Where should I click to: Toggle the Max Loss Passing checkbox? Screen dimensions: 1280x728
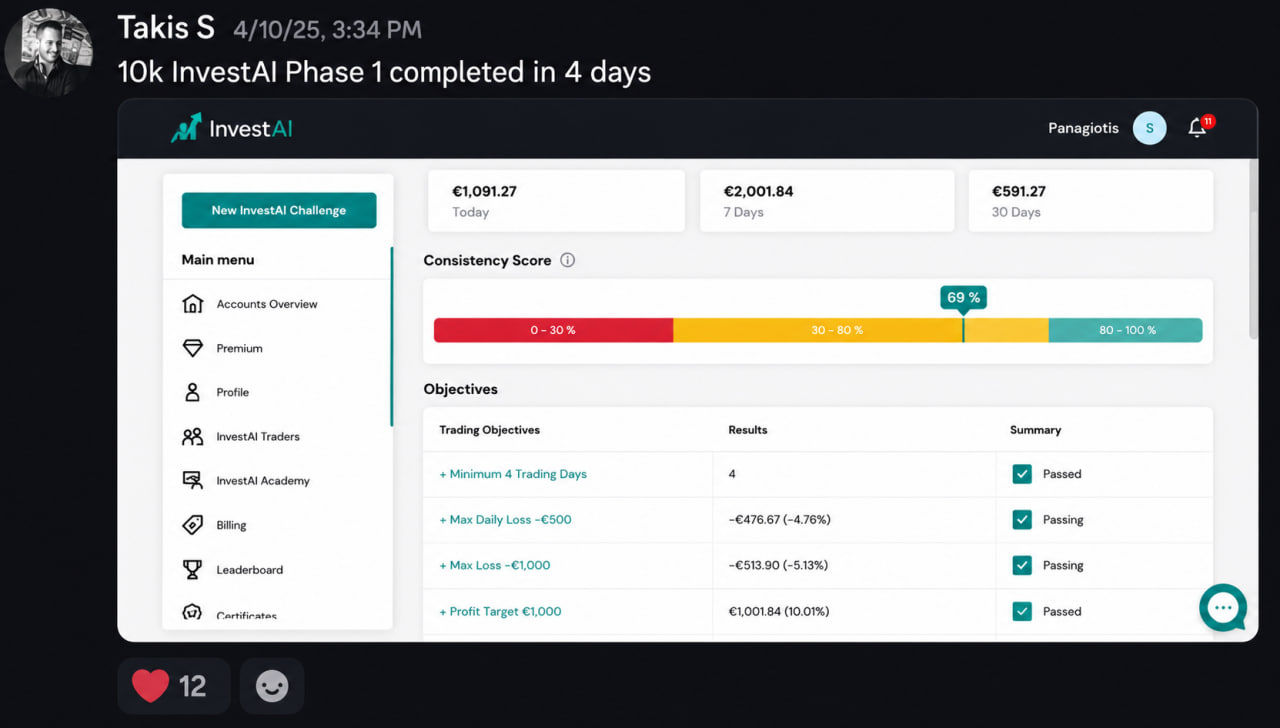(1022, 565)
